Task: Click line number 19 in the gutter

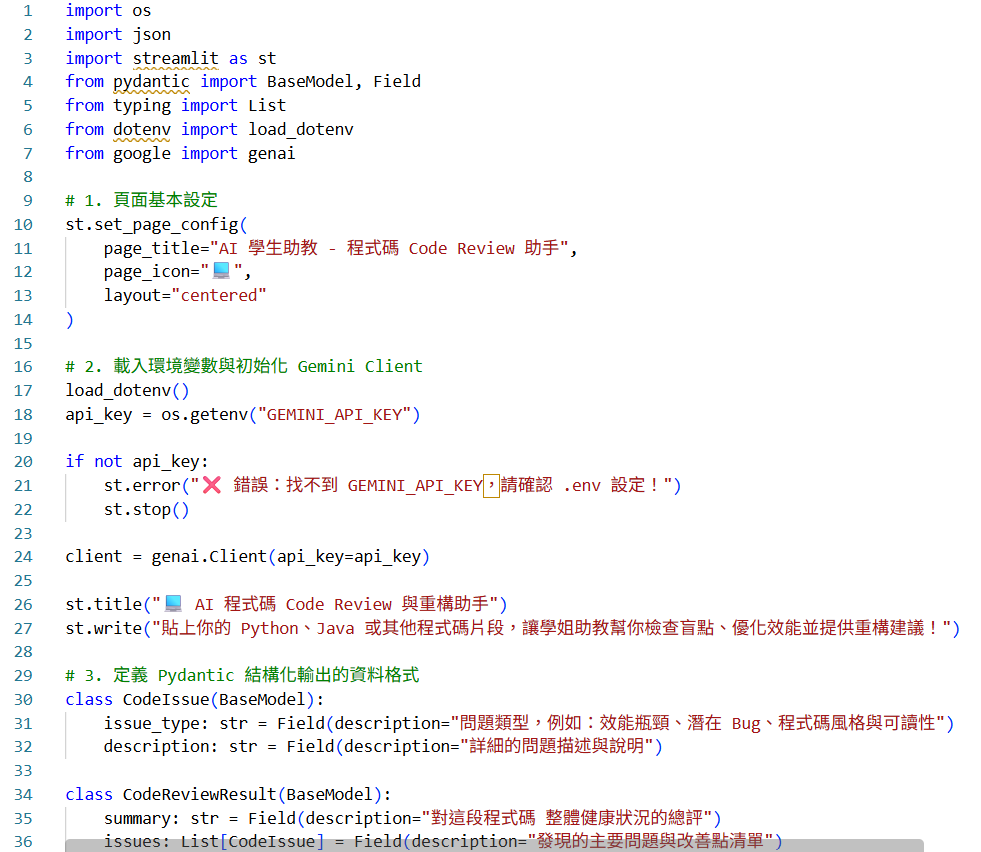Action: [x=23, y=439]
